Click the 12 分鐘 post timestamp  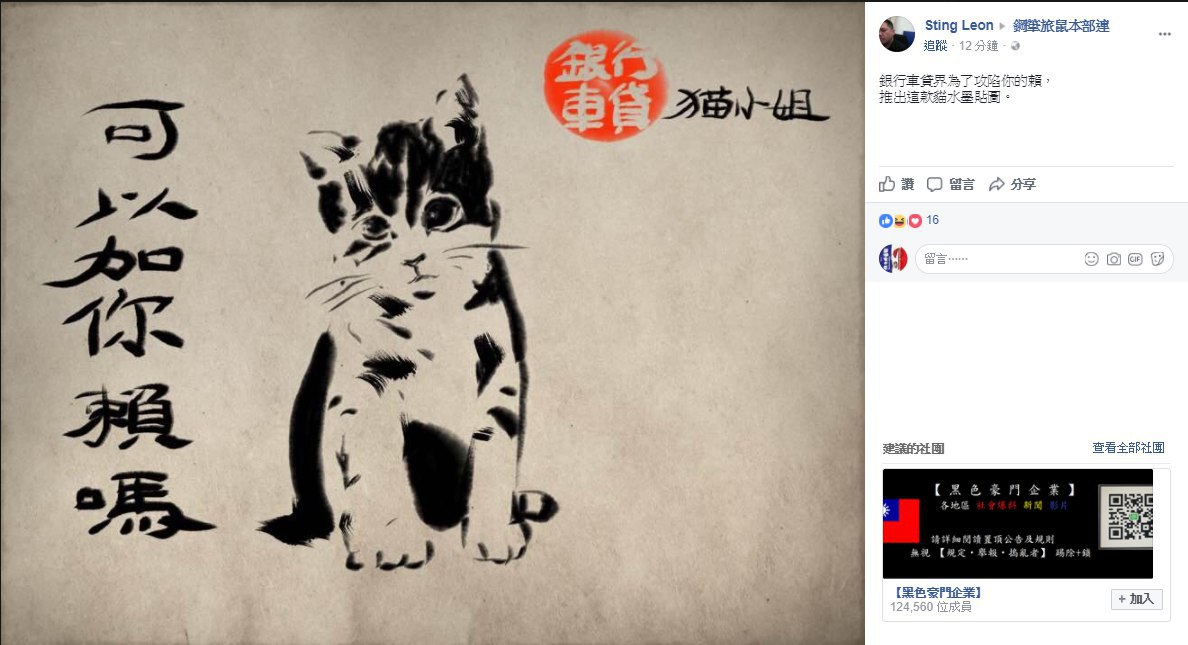coord(978,46)
